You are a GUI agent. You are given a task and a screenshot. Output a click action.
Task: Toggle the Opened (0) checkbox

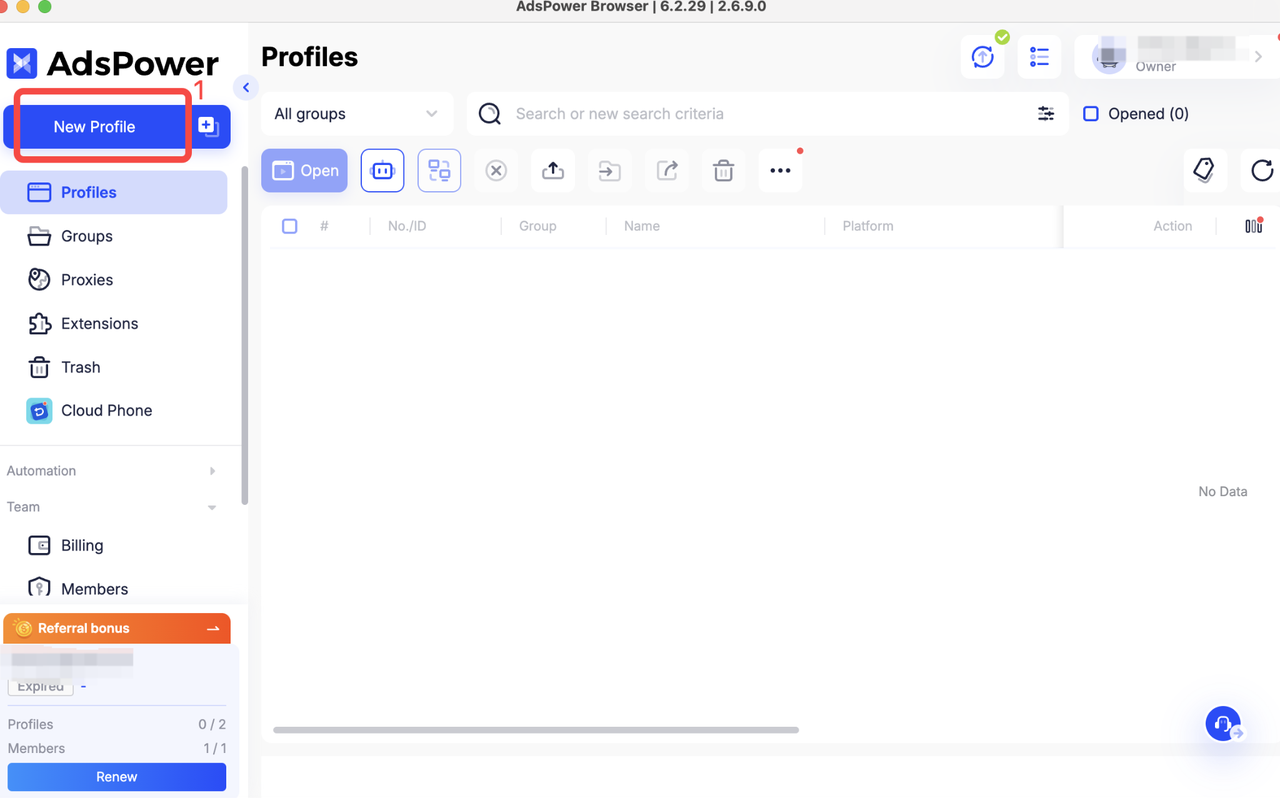click(x=1091, y=114)
